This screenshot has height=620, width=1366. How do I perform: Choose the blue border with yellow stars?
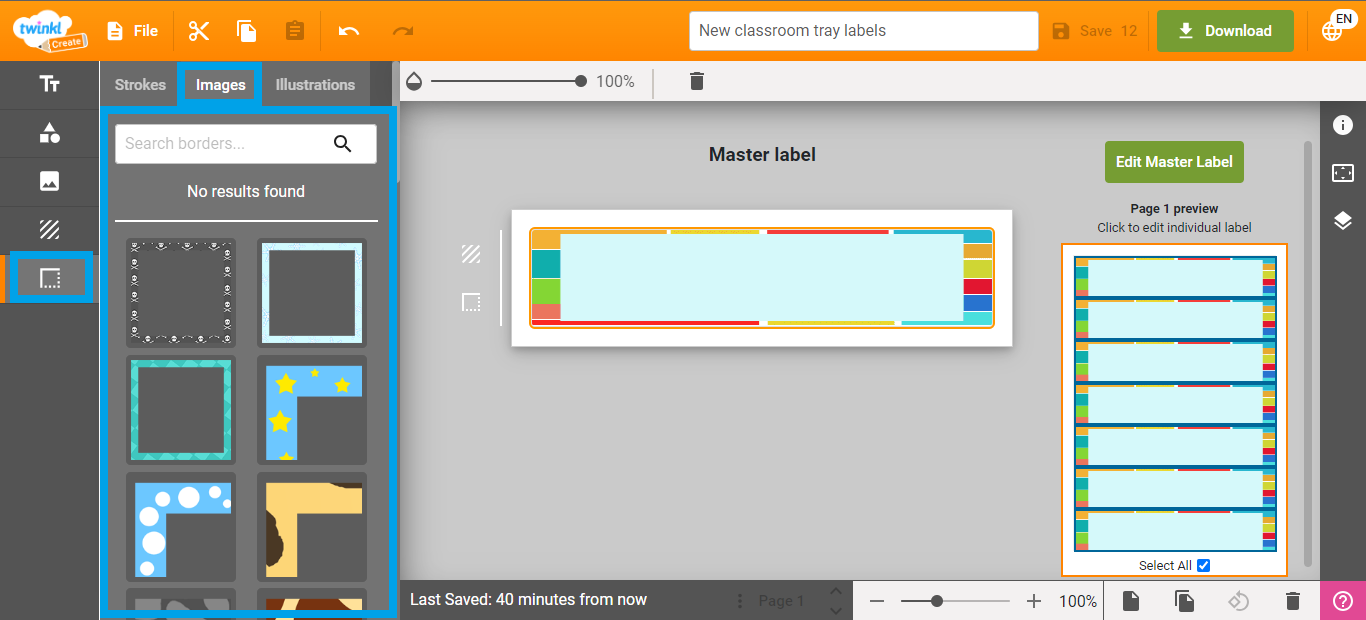[x=312, y=410]
